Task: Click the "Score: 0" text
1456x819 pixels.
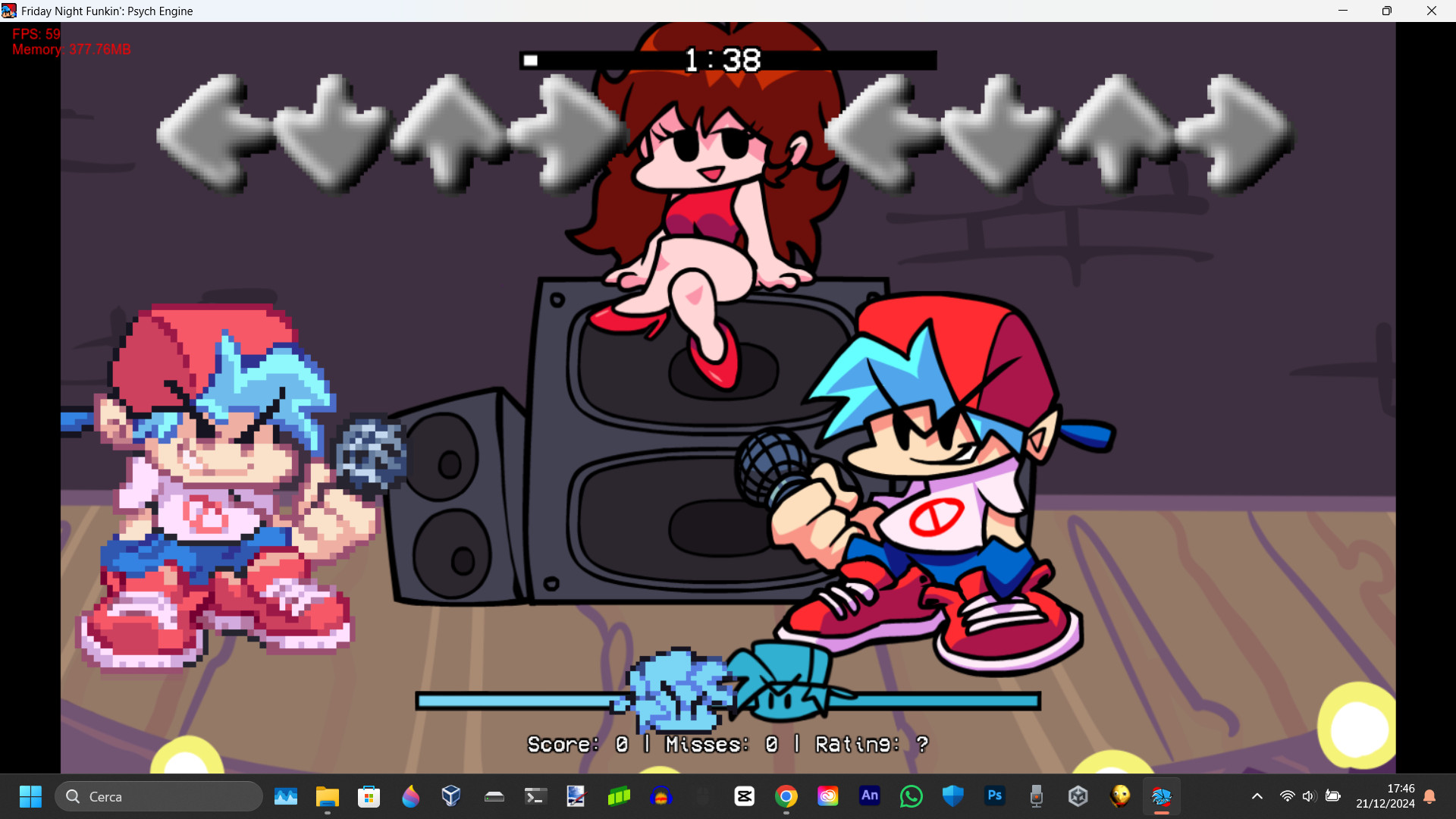Action: (x=578, y=745)
